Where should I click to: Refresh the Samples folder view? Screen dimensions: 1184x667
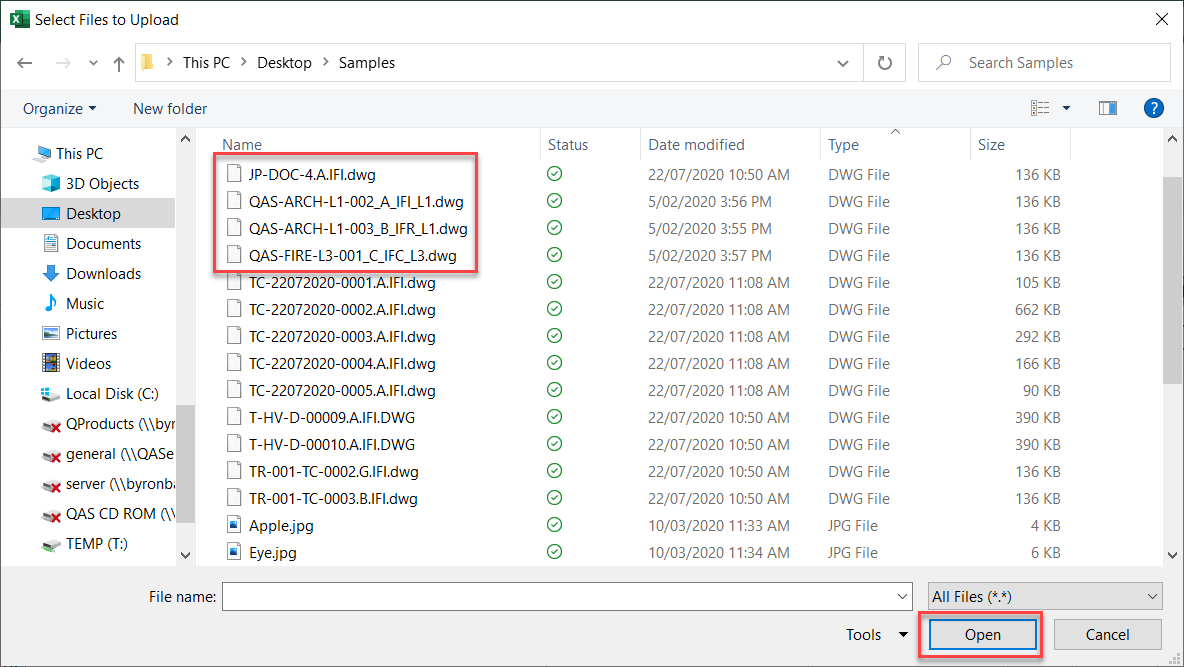pyautogui.click(x=884, y=63)
